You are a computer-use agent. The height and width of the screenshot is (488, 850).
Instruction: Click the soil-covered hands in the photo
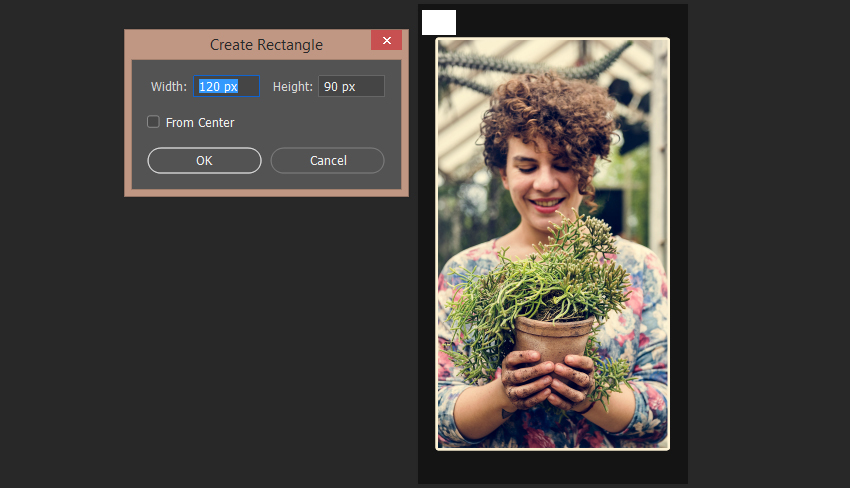tap(546, 382)
